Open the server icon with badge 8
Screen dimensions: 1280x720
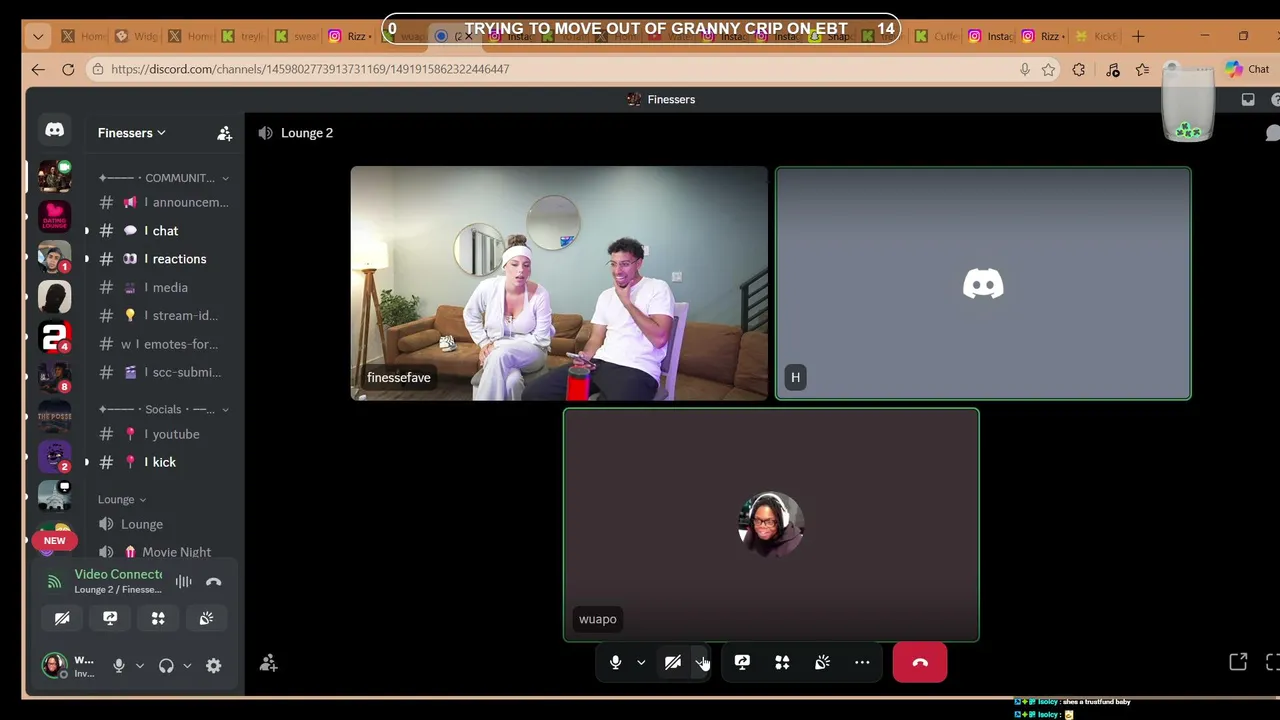click(x=54, y=377)
